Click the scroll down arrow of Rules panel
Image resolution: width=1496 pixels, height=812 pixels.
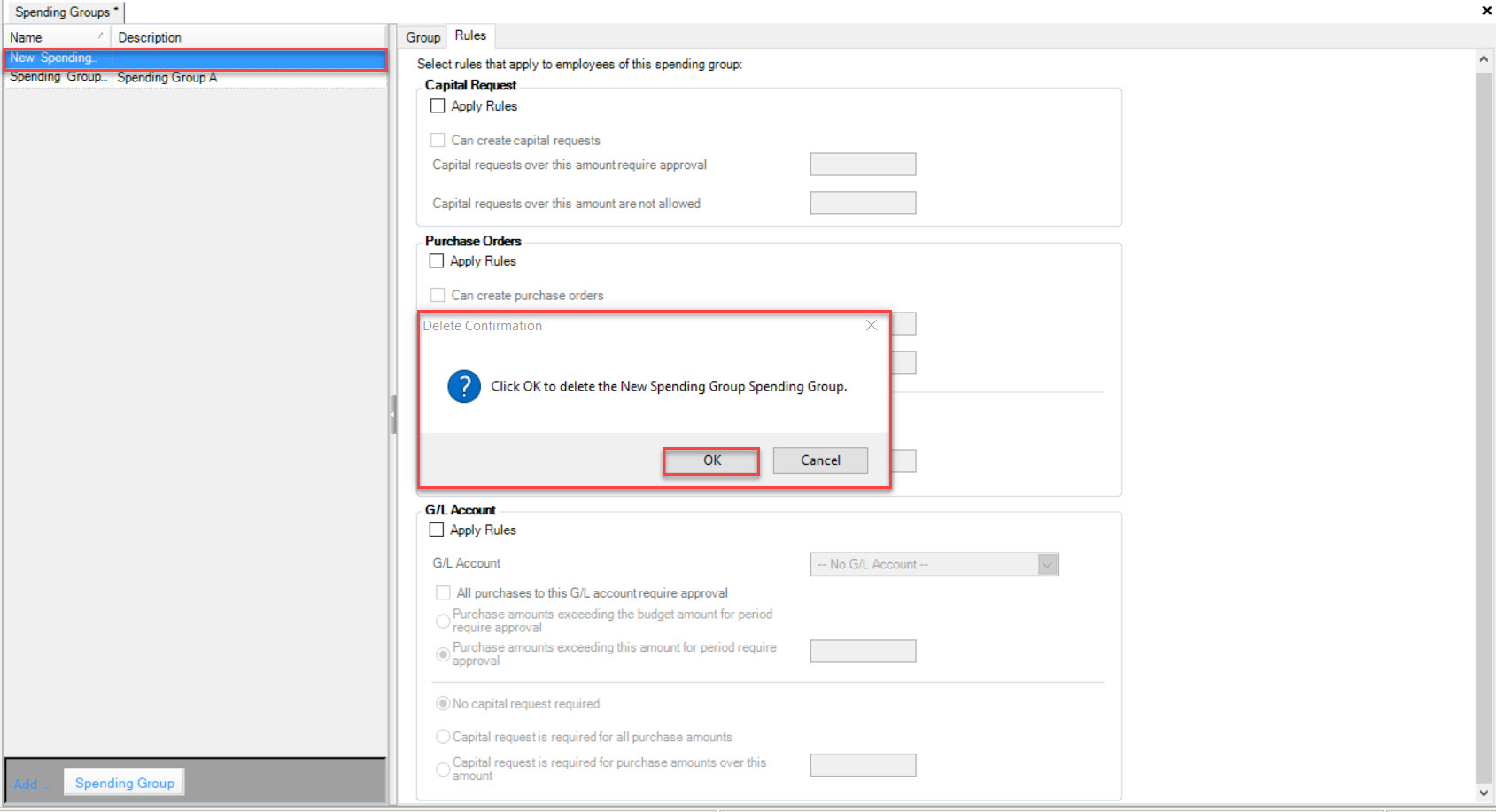(1484, 793)
